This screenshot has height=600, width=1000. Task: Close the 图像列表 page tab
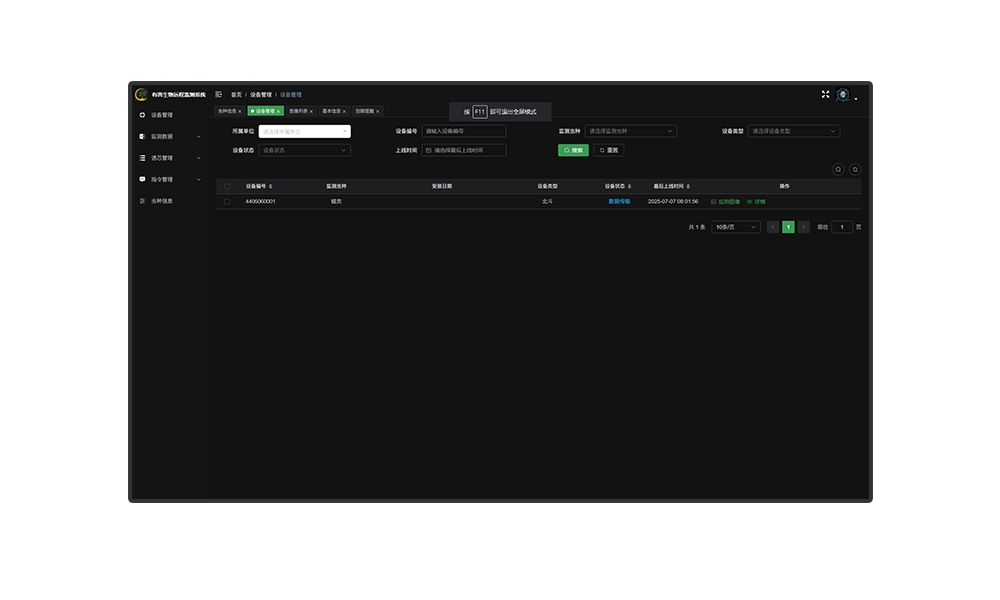click(x=311, y=112)
